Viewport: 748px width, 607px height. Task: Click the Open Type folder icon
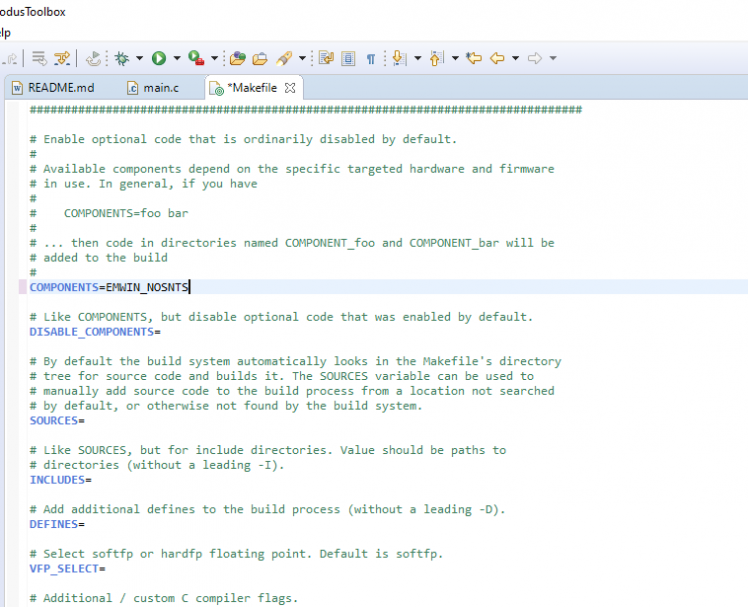(238, 58)
